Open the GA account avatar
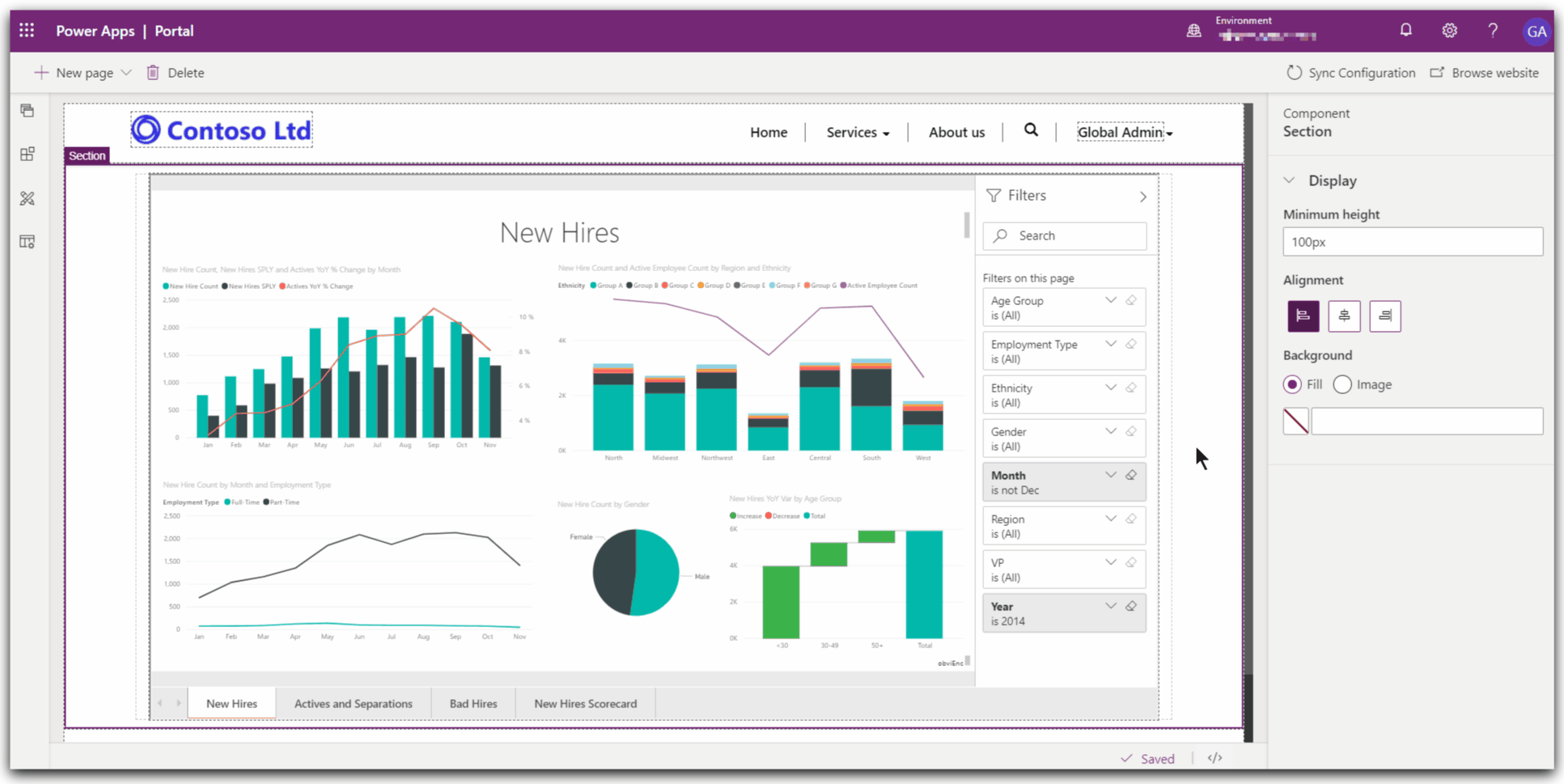1564x784 pixels. pos(1536,32)
